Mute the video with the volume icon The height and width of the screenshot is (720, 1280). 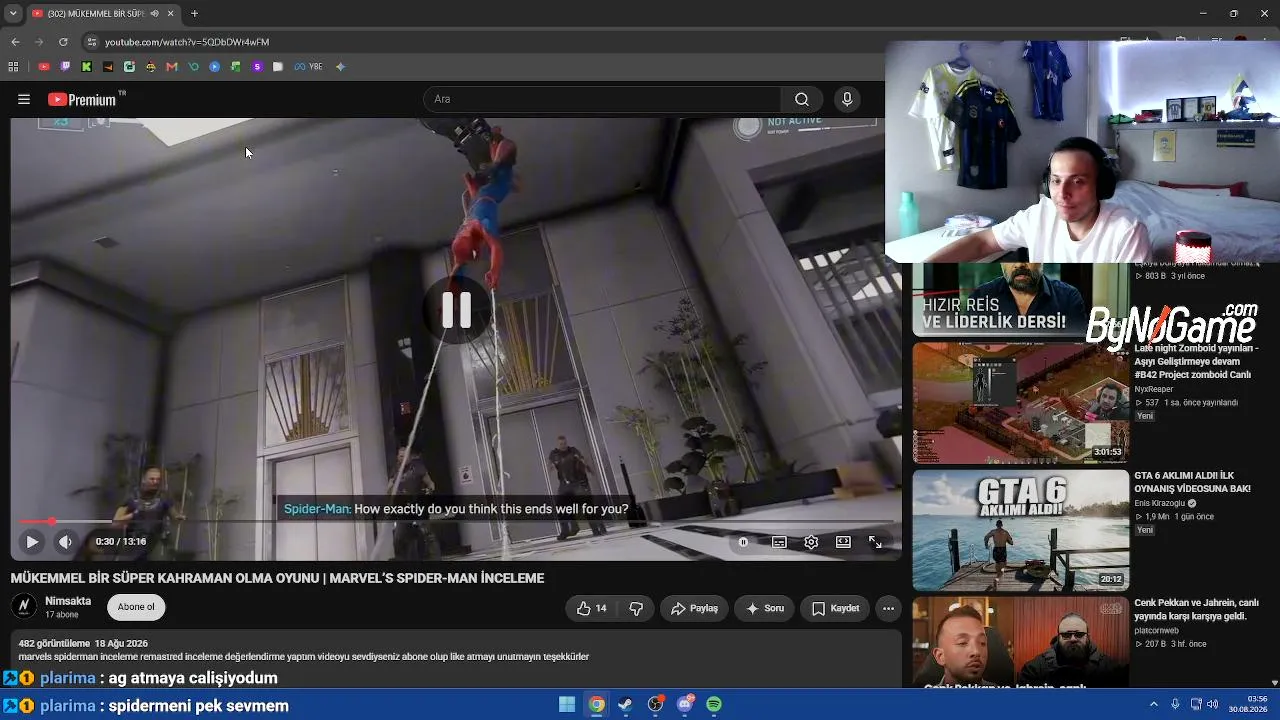point(65,542)
